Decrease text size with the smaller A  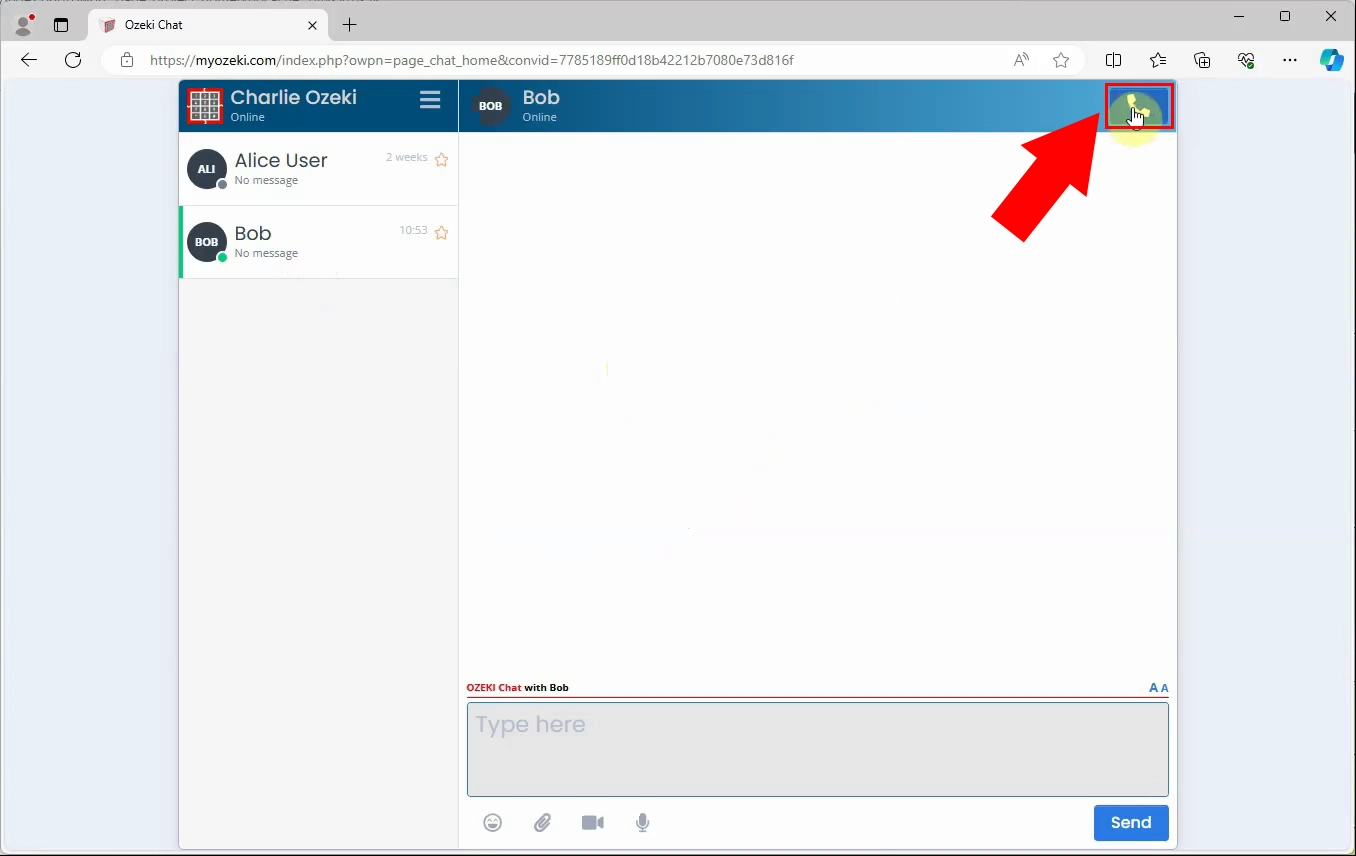pos(1164,688)
